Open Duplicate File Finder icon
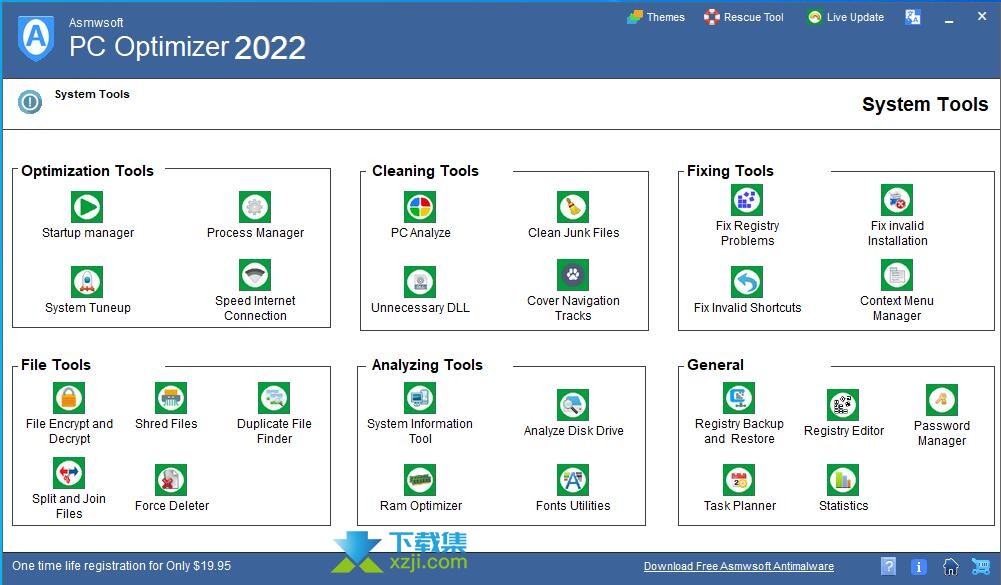This screenshot has width=1001, height=585. tap(274, 398)
